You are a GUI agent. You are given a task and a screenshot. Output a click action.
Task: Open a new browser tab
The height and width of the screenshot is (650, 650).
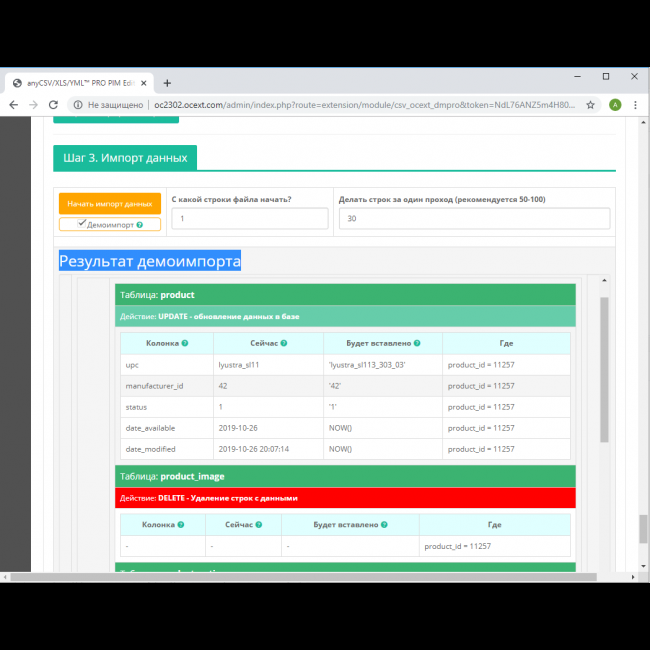[167, 82]
